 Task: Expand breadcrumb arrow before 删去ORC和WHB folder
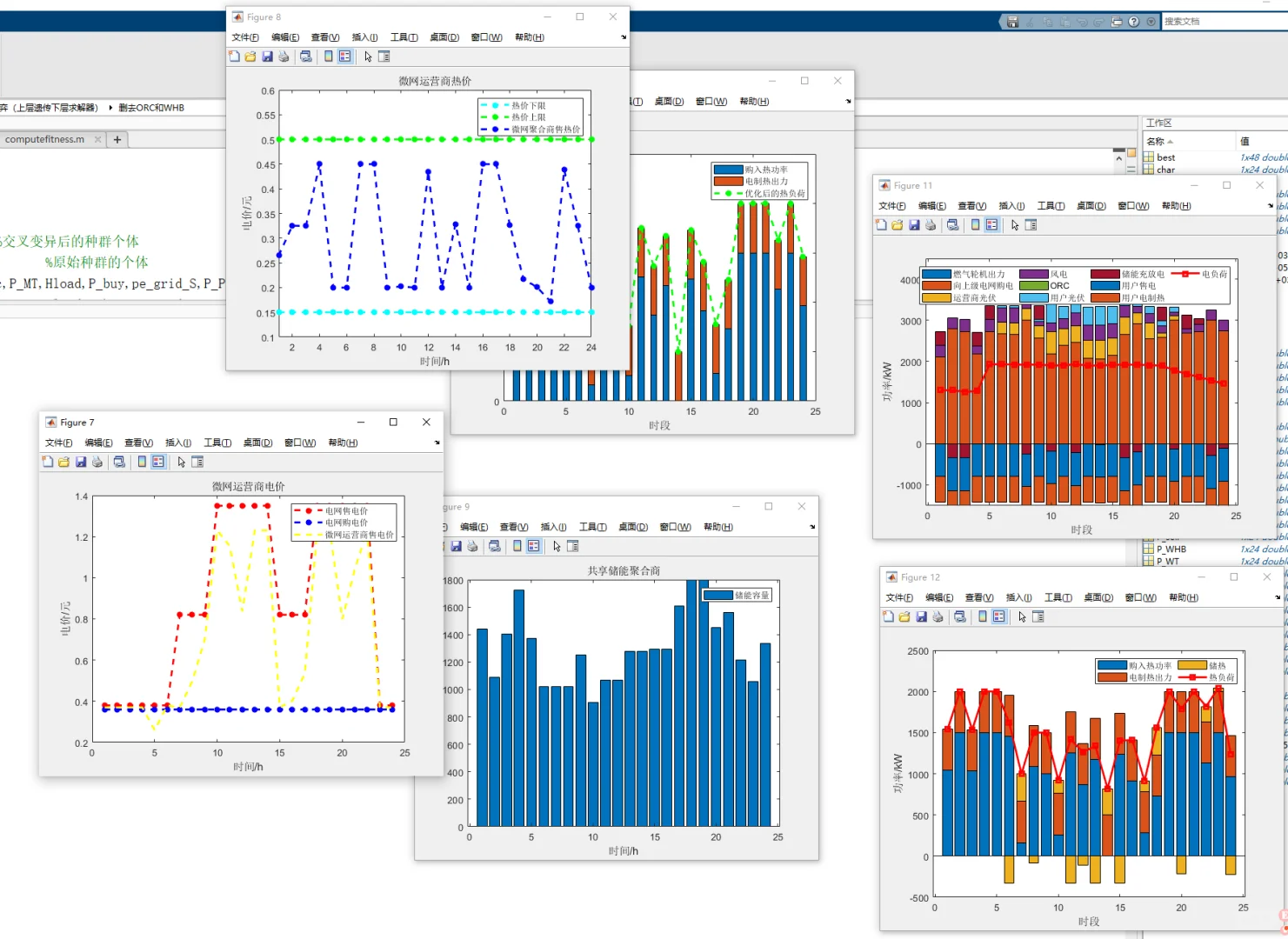pos(110,108)
